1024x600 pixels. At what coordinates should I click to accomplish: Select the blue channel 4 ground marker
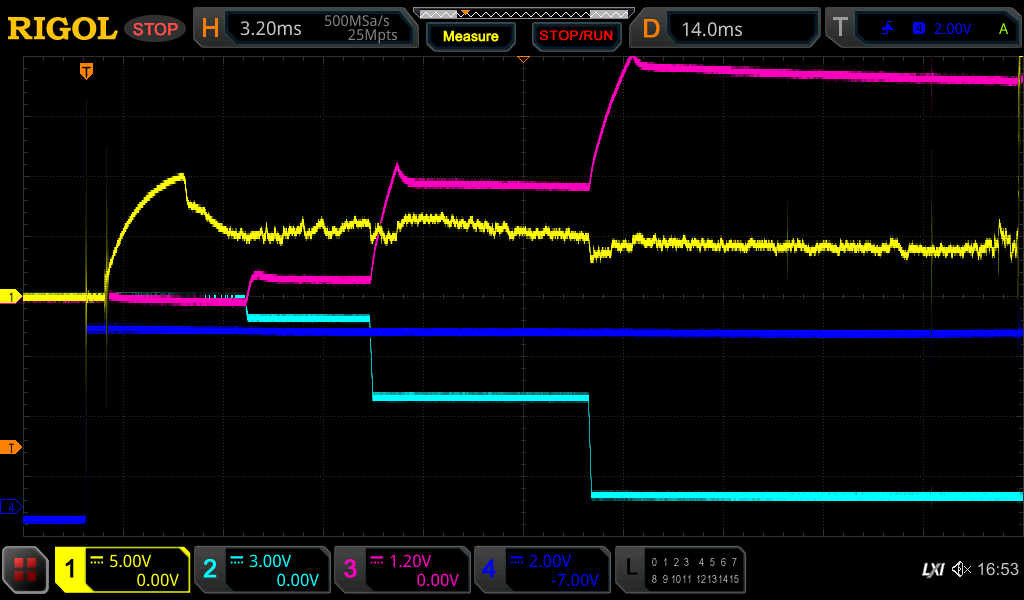point(12,508)
